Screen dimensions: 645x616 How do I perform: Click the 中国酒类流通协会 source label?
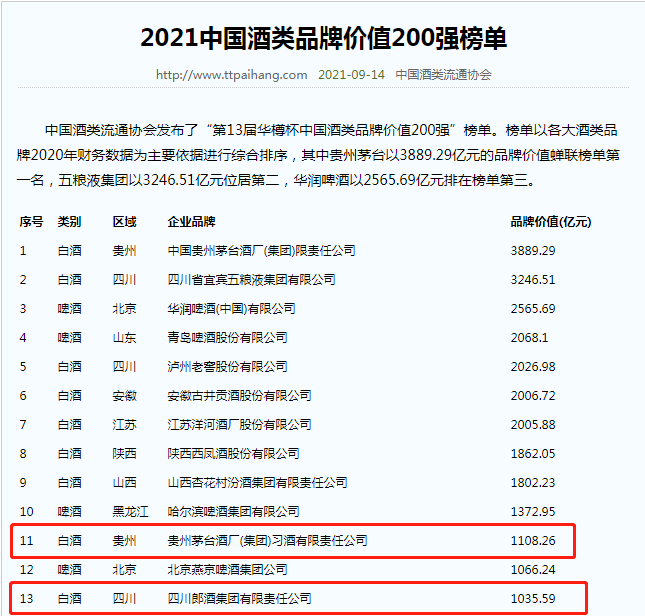pyautogui.click(x=443, y=75)
